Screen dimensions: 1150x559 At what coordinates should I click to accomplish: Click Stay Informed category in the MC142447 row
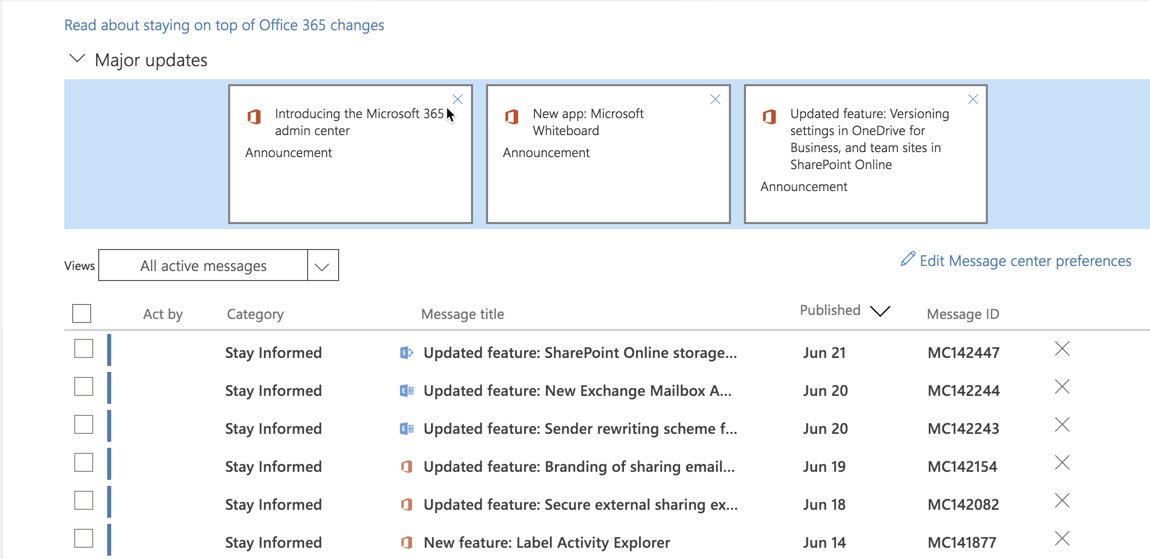(274, 353)
